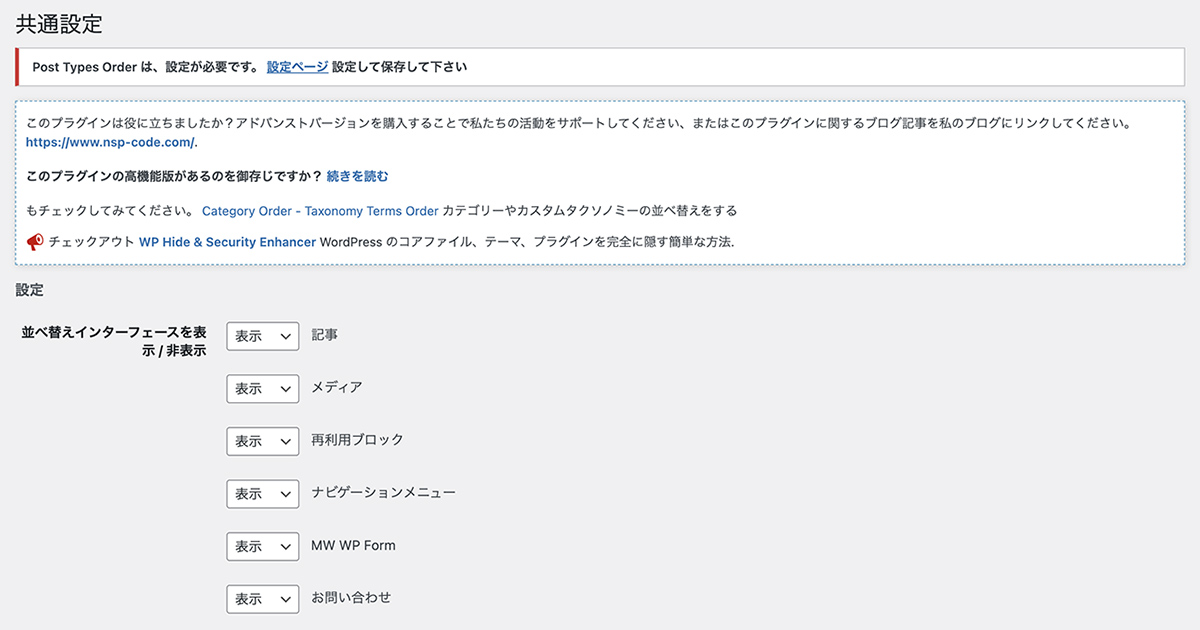Click the ナビゲーションメニュー label text
The image size is (1200, 630).
point(383,493)
